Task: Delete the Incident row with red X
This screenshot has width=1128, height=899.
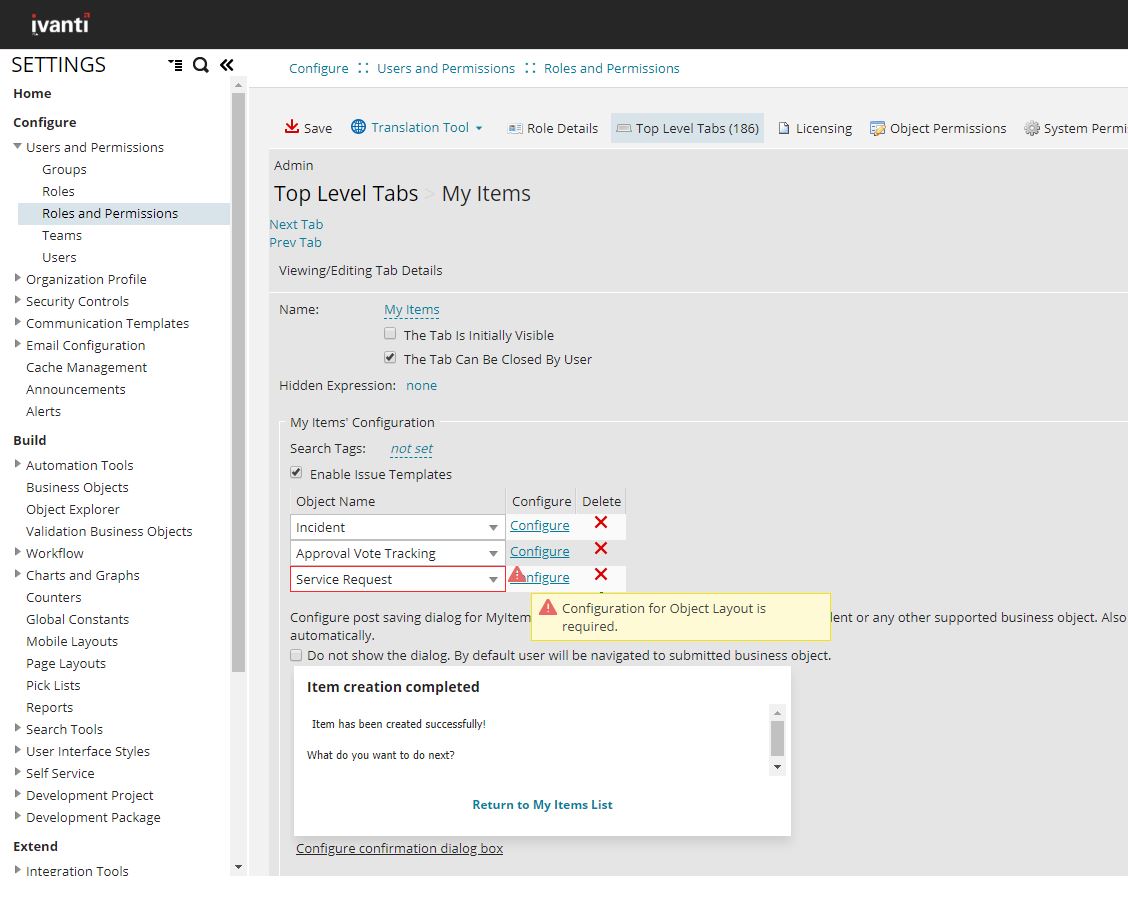Action: pyautogui.click(x=601, y=522)
